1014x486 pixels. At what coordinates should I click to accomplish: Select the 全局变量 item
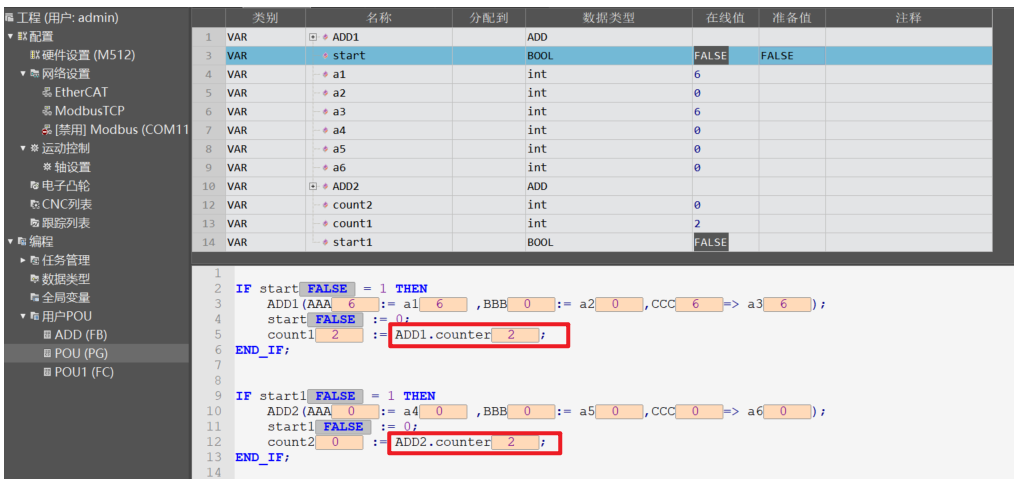click(66, 297)
